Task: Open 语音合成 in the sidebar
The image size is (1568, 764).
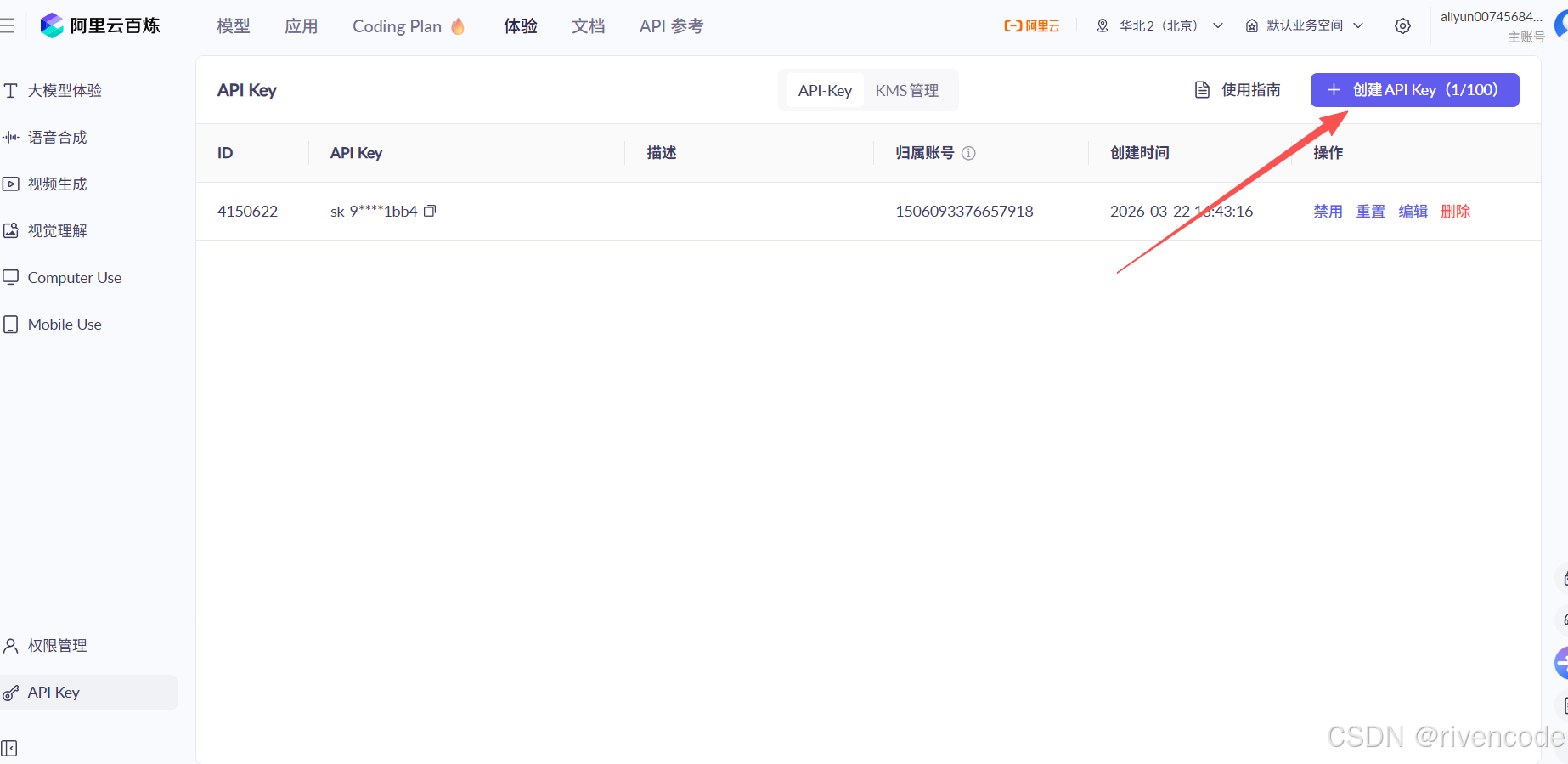Action: 46,137
